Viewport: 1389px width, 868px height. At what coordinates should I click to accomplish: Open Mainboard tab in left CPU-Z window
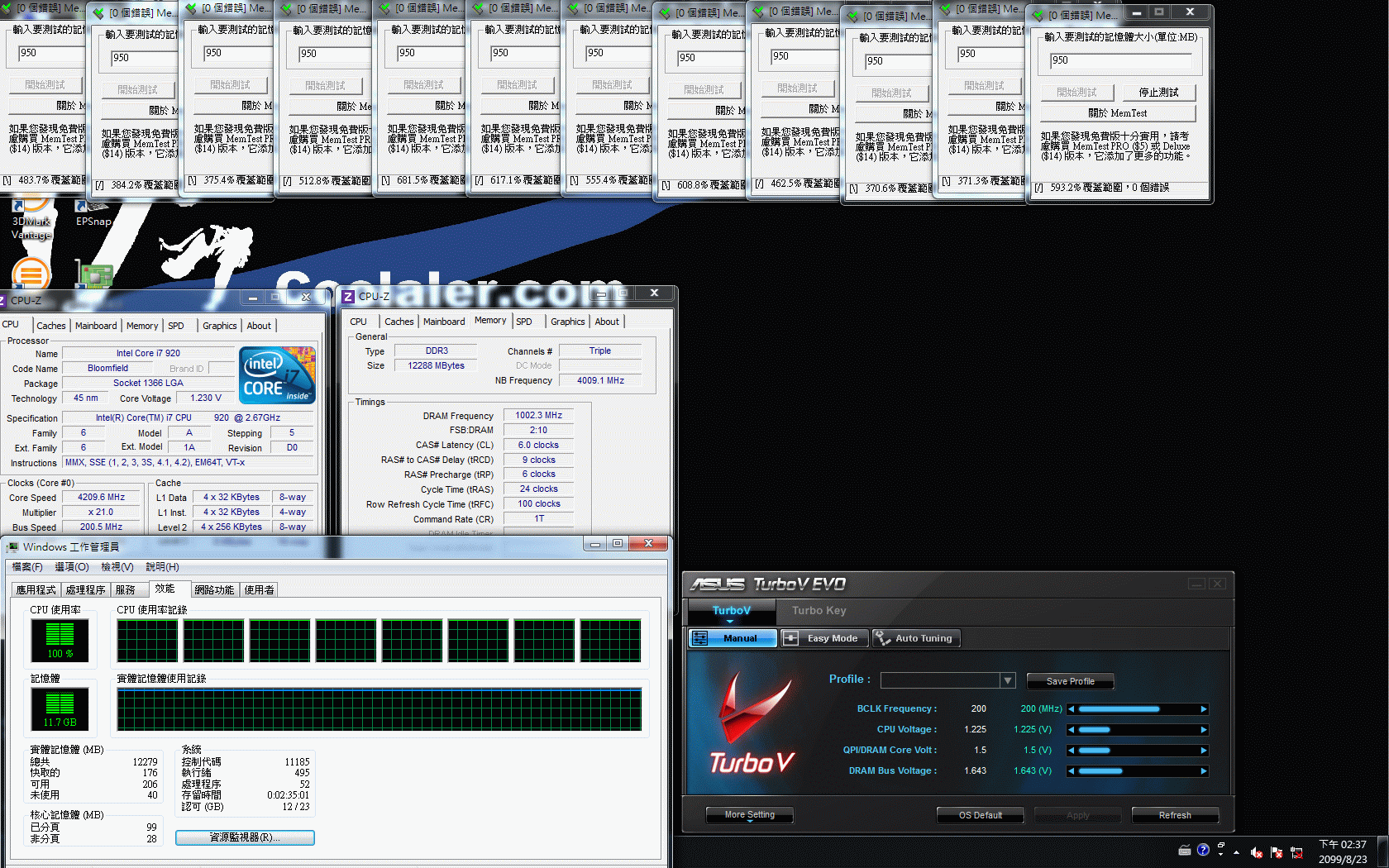pos(96,326)
